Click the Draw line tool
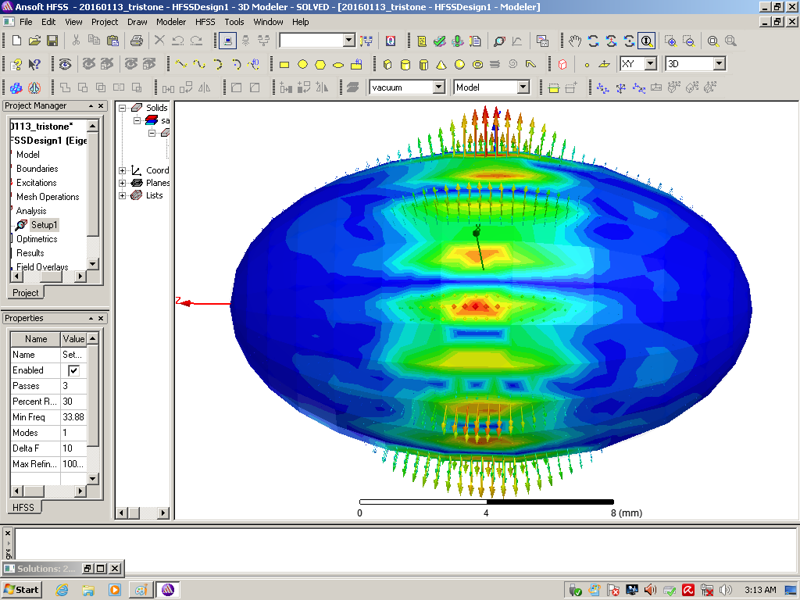 [181, 64]
